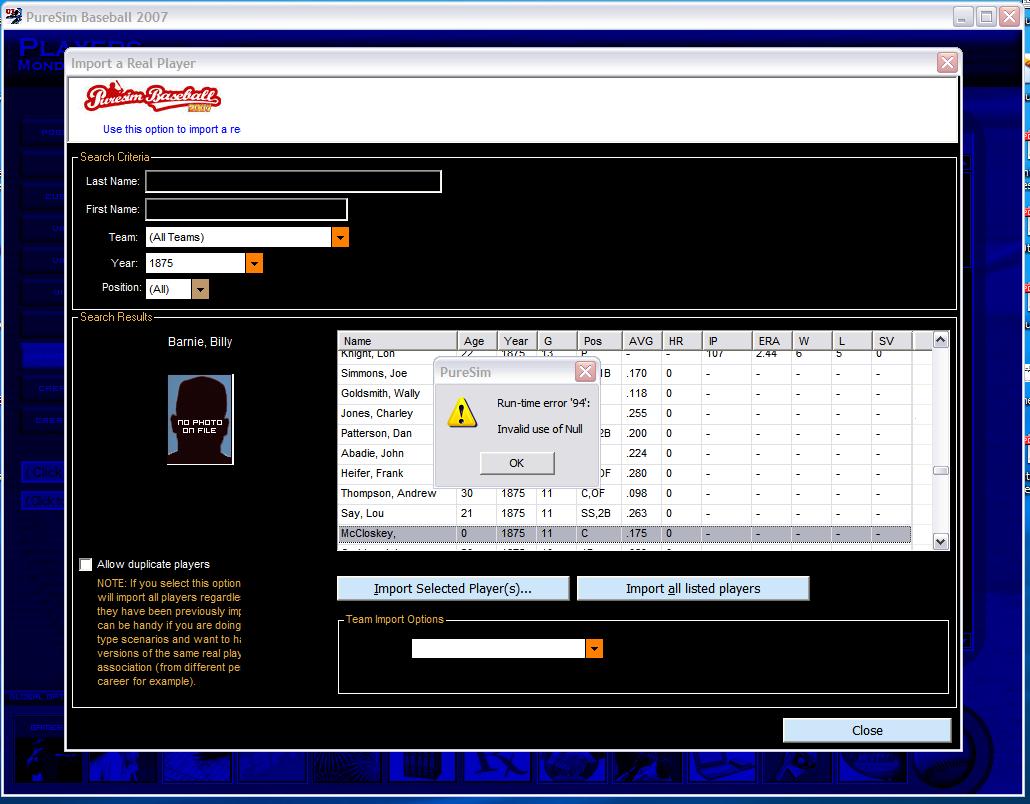Open the Year dropdown arrow
This screenshot has width=1030, height=804.
[x=254, y=263]
